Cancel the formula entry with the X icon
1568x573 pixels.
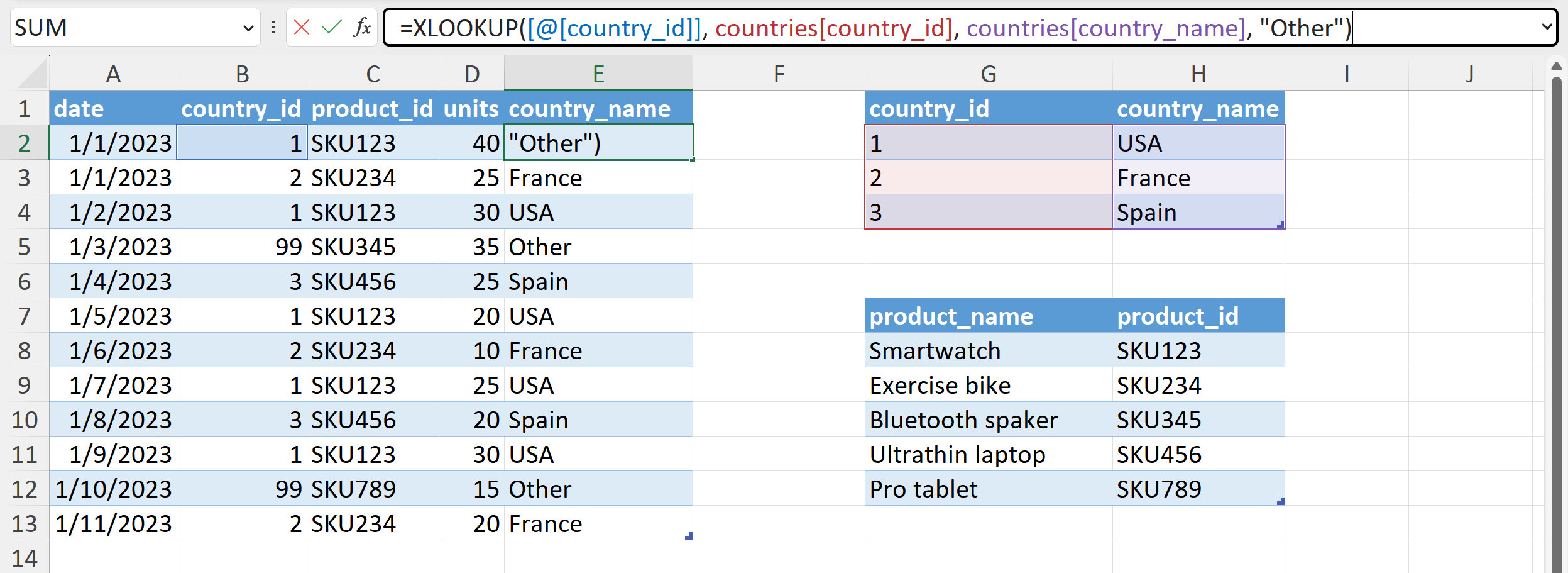point(302,27)
